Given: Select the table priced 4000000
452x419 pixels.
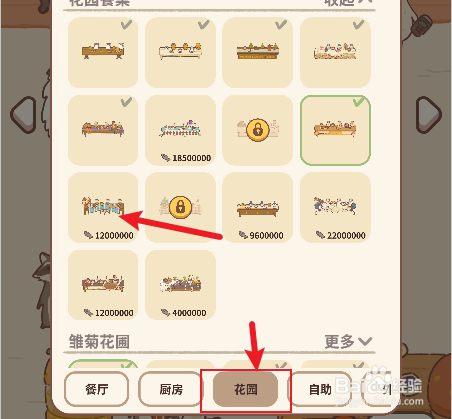Looking at the screenshot, I should 180,285.
